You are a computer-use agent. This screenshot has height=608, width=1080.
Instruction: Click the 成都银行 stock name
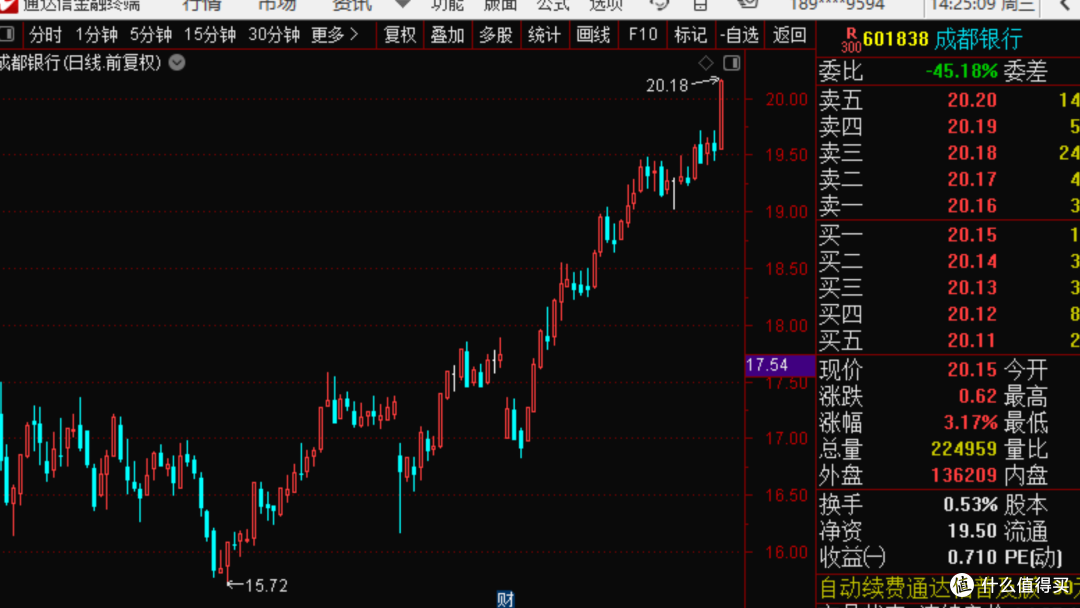point(979,39)
